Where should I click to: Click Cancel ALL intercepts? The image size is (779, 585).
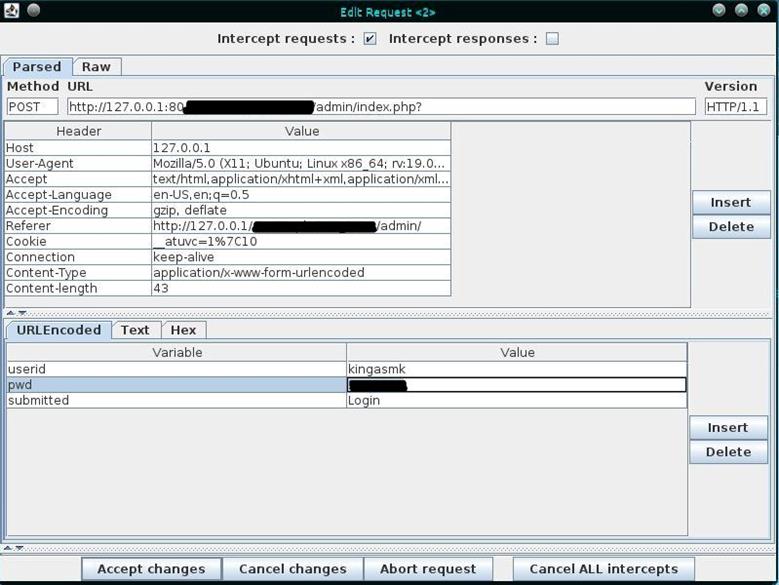click(x=604, y=569)
